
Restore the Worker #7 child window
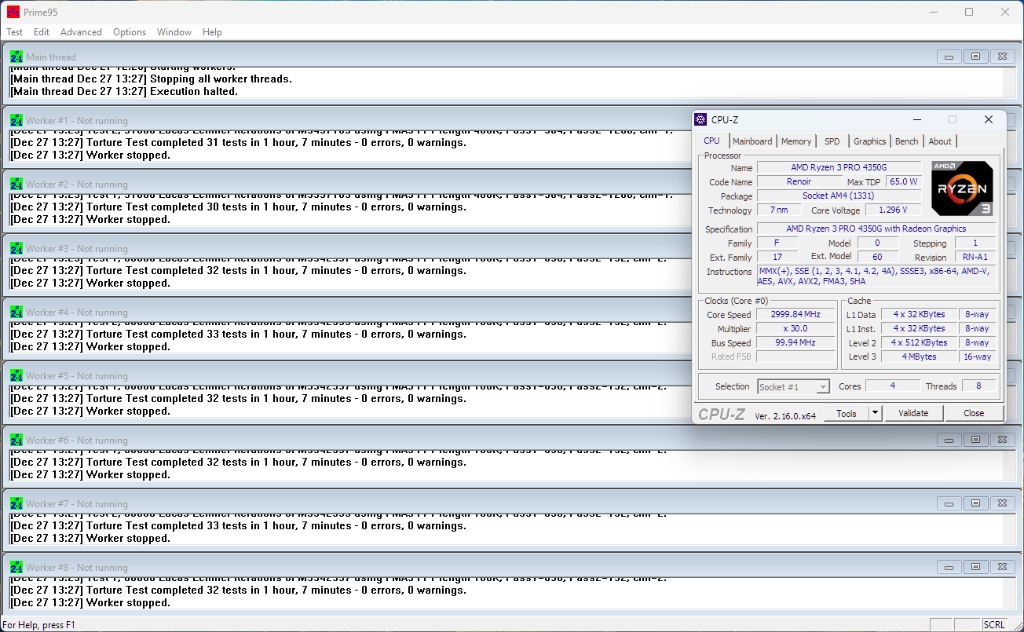pos(975,504)
